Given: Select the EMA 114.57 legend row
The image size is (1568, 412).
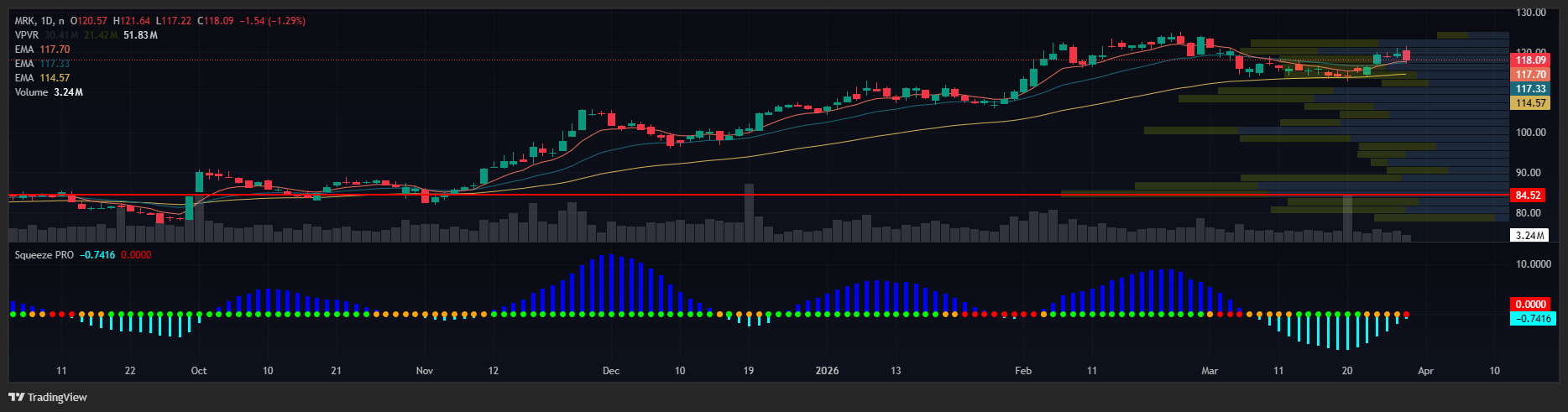Looking at the screenshot, I should click(42, 78).
